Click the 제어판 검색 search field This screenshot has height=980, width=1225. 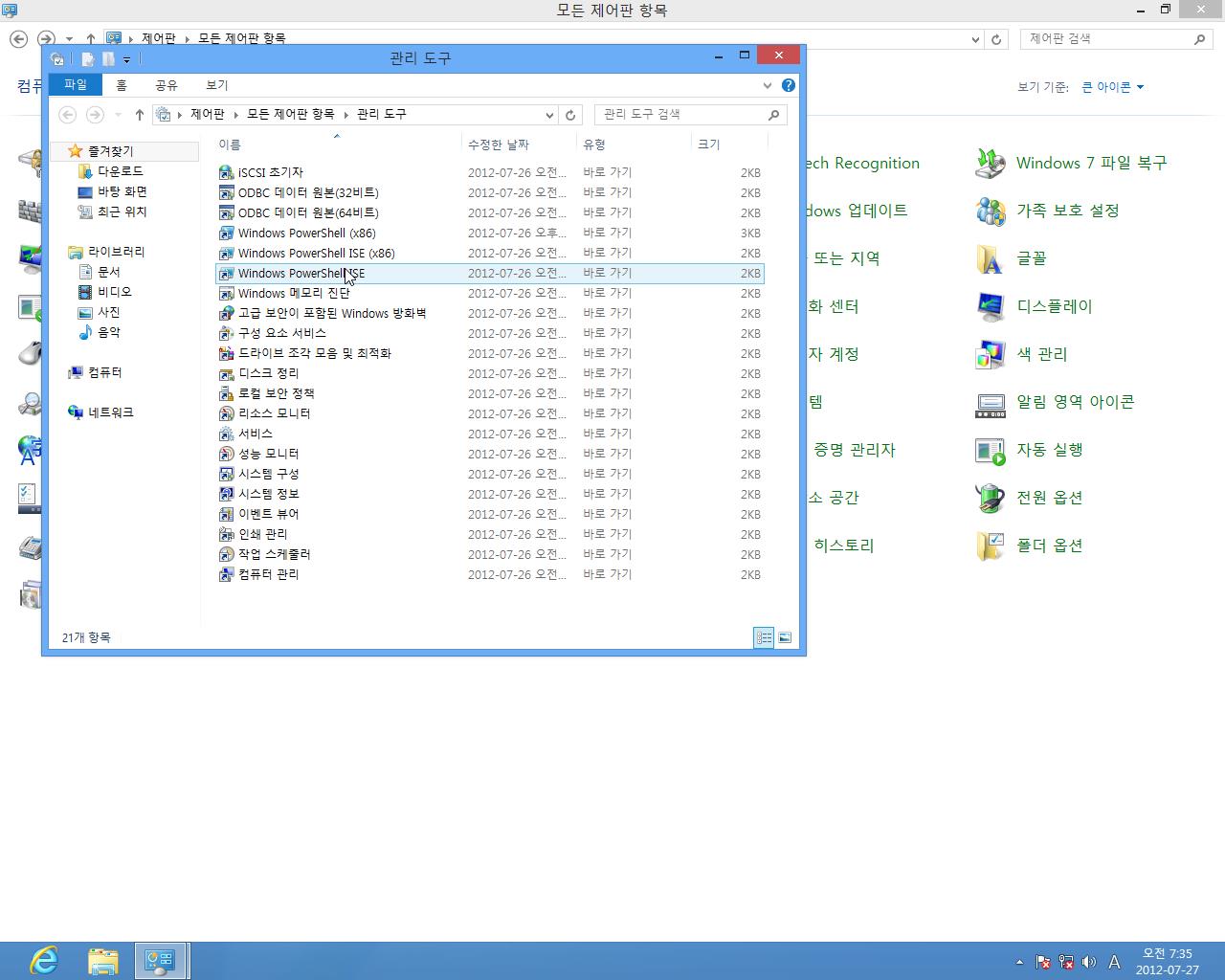click(x=1116, y=39)
